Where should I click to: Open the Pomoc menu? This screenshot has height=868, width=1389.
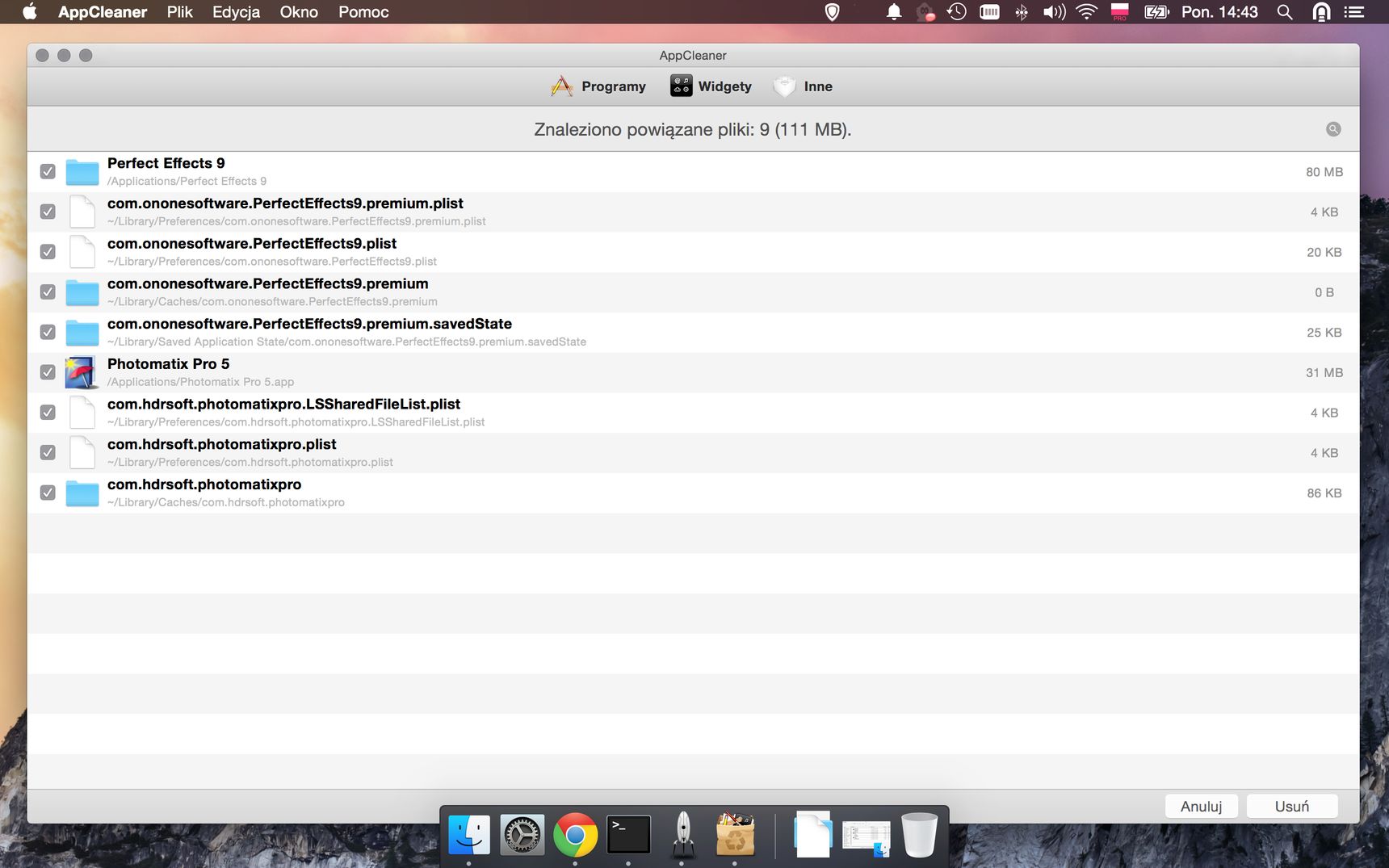(x=363, y=12)
